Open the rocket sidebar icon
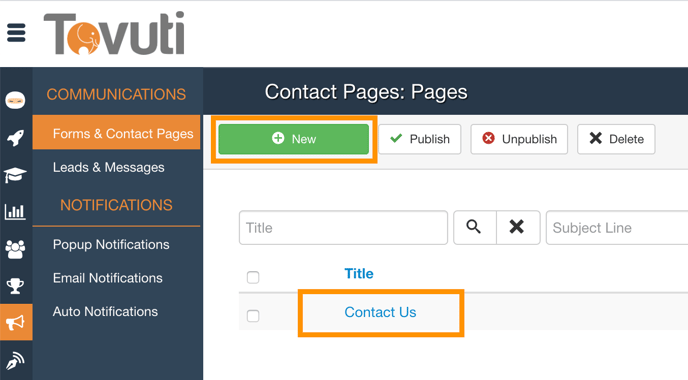Screen dimensions: 688x380 pos(15,138)
